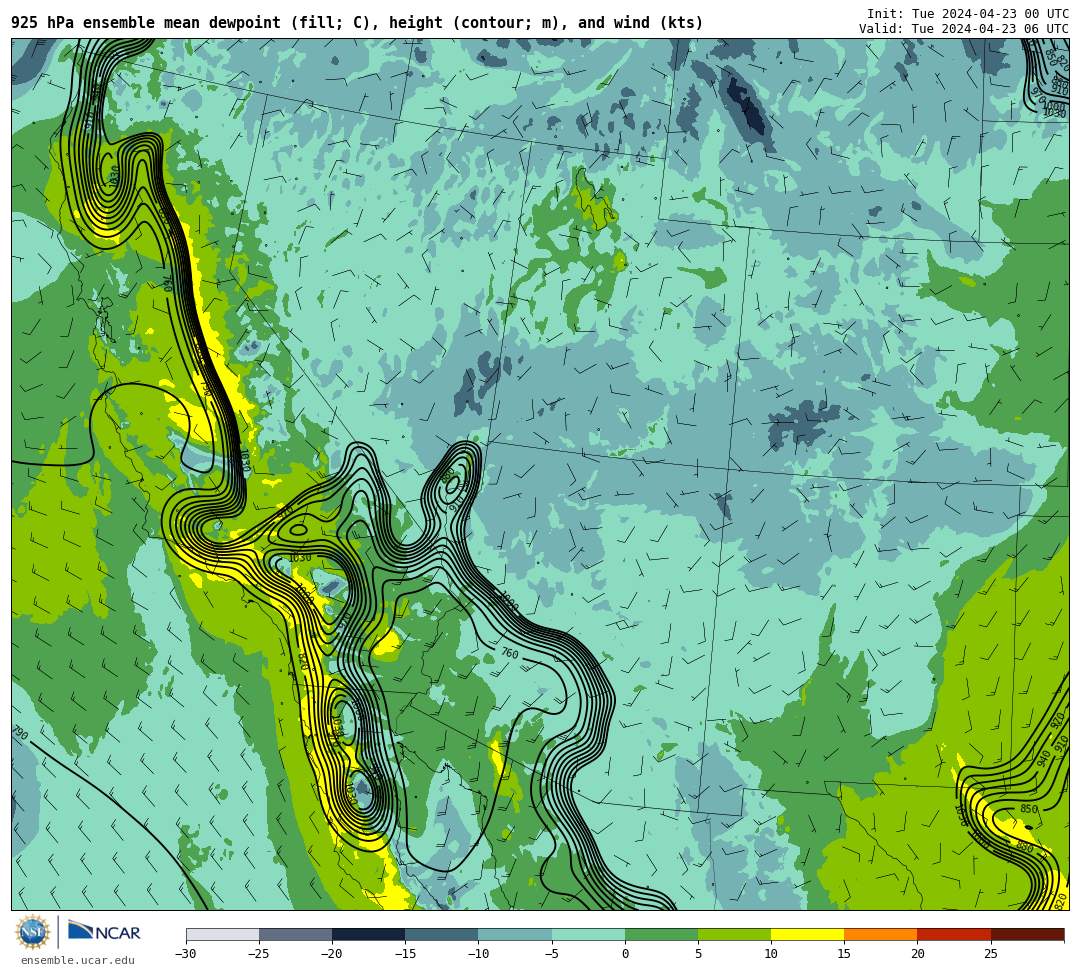1080x973 pixels.
Task: Click the colorbar tick label 0
Action: [x=625, y=954]
